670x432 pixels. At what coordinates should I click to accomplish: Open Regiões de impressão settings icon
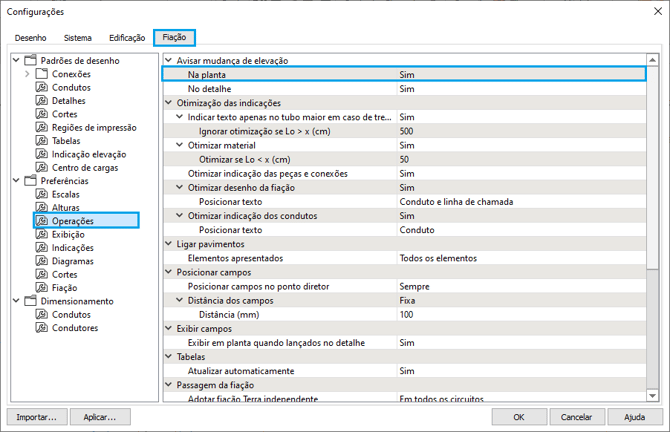pyautogui.click(x=42, y=127)
